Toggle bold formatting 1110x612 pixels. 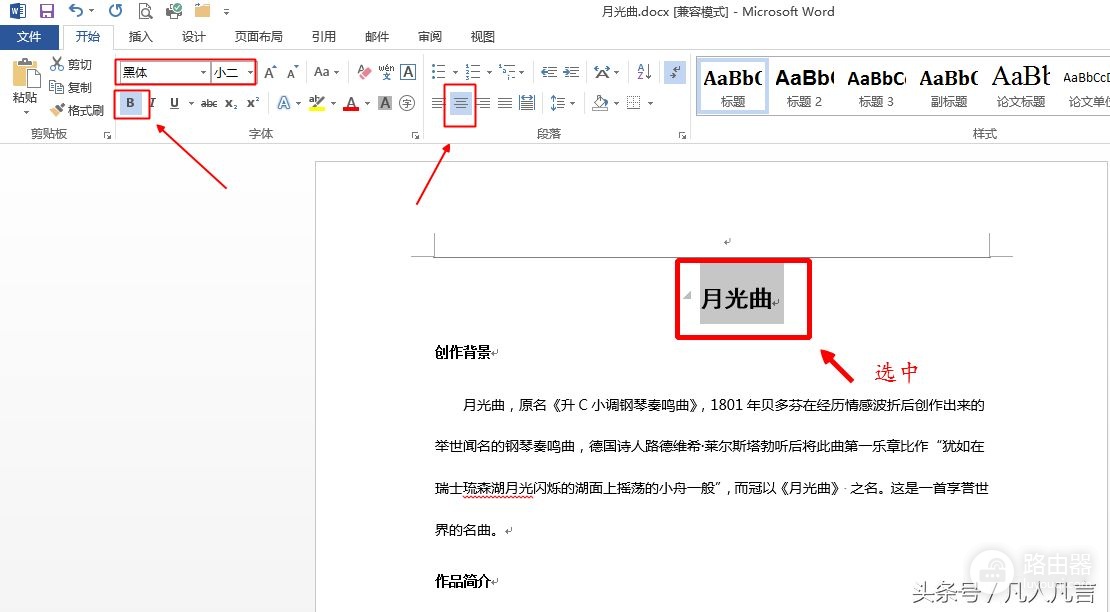coord(130,103)
